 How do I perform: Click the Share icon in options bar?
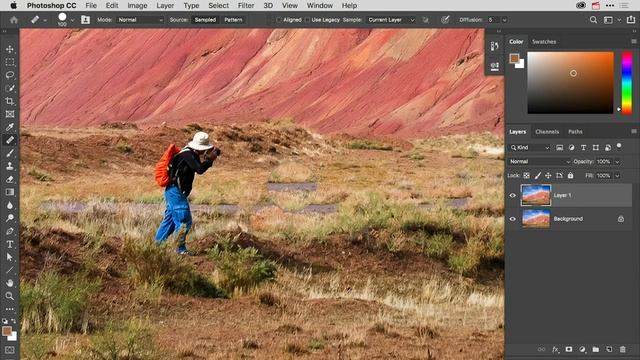pos(631,20)
